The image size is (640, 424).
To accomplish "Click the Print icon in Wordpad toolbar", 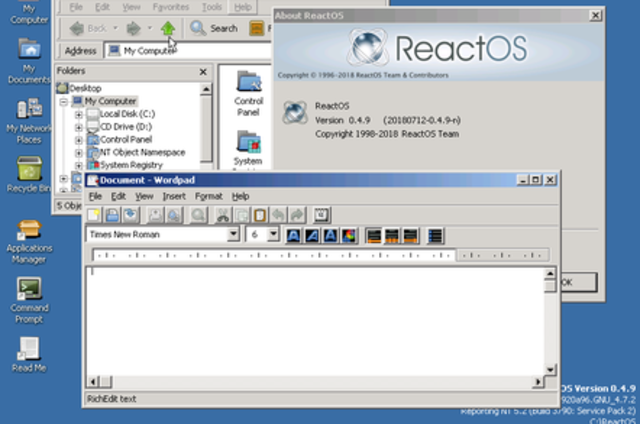I will click(155, 215).
